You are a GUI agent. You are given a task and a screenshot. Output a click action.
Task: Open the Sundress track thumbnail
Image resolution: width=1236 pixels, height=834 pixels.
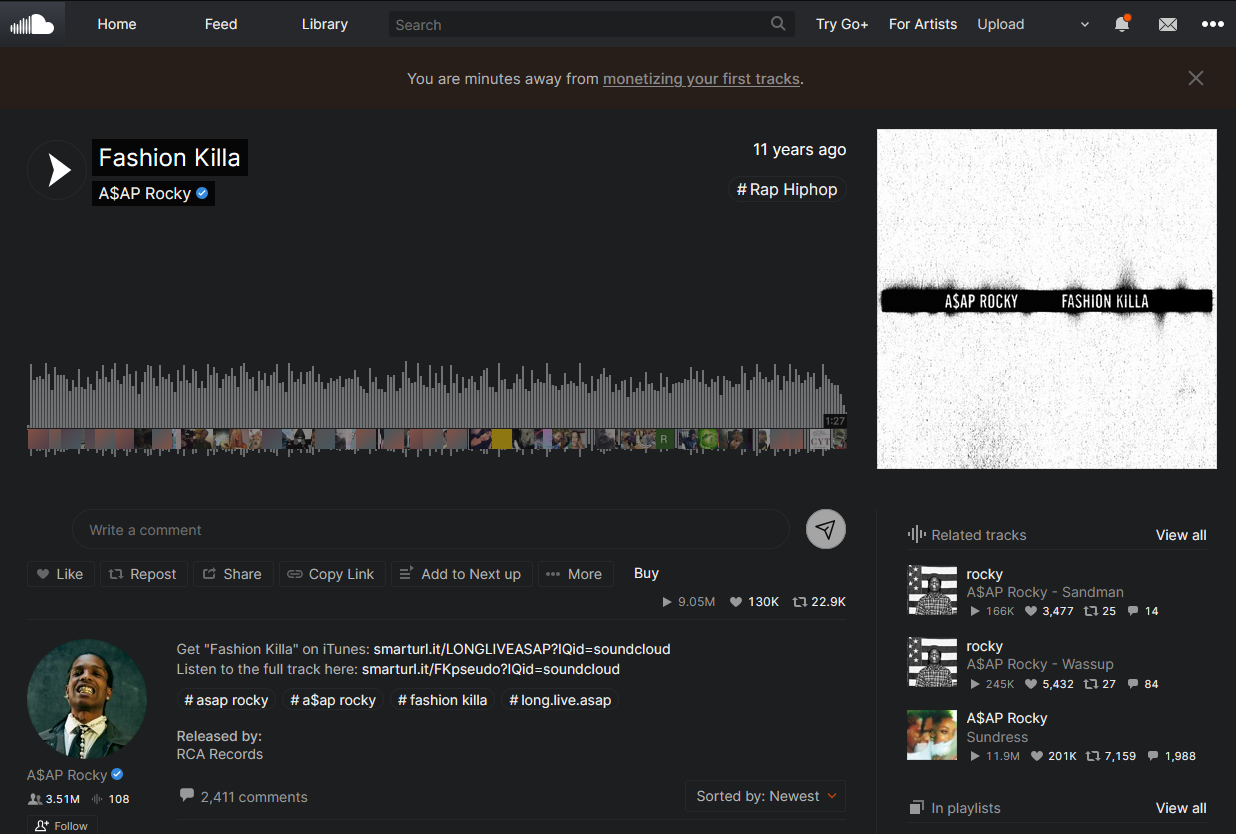coord(932,735)
